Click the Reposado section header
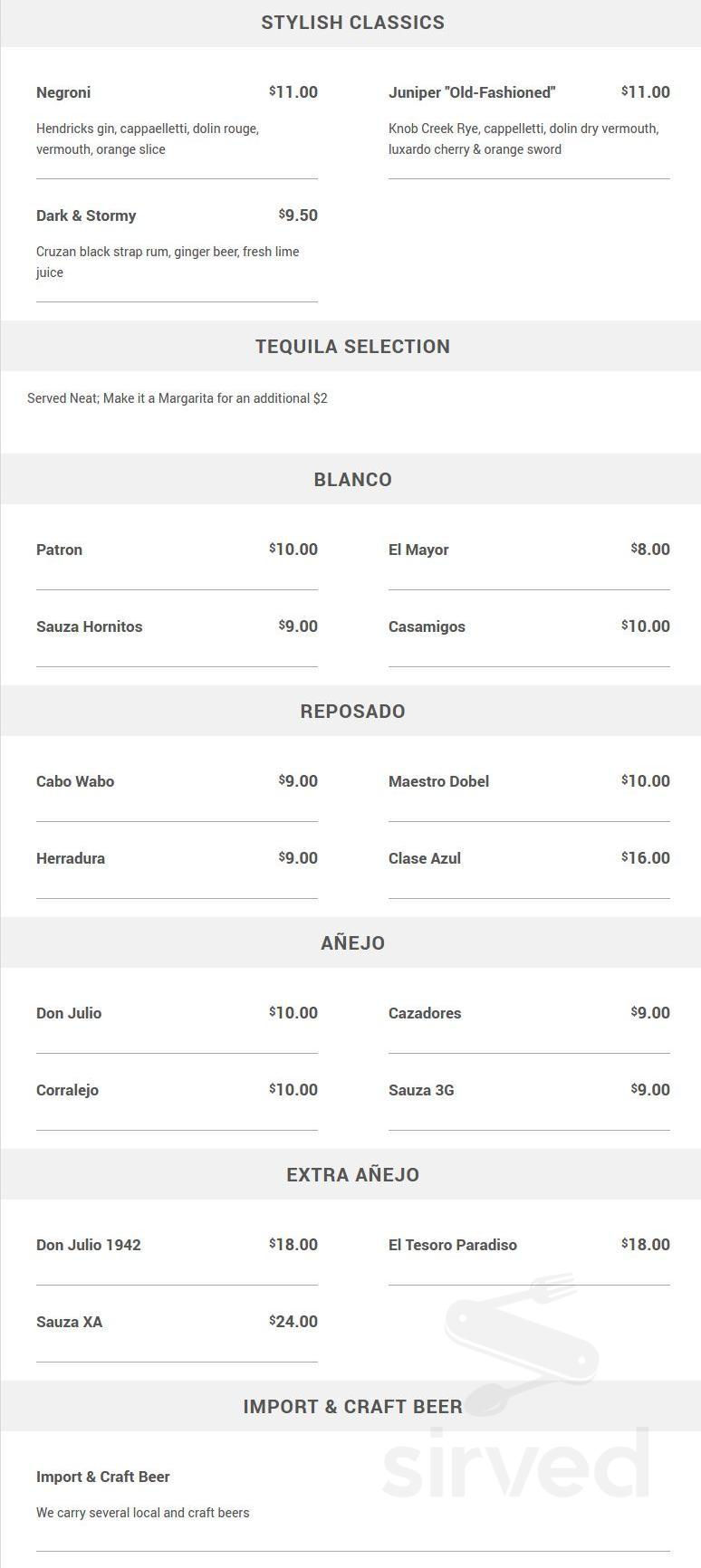Viewport: 701px width, 1568px height. pos(352,711)
